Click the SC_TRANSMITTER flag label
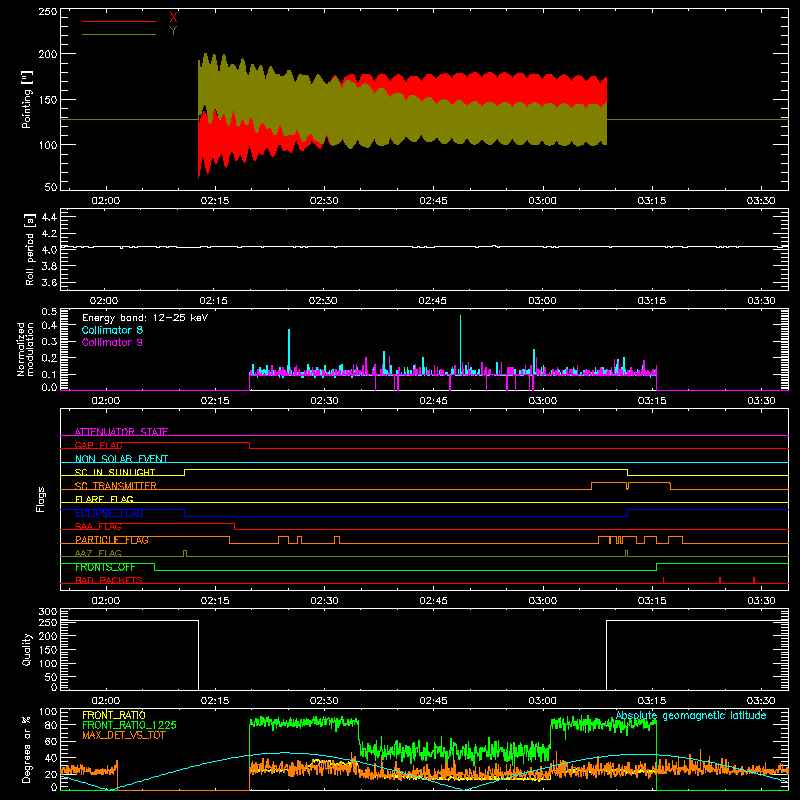Viewport: 800px width, 800px height. (x=116, y=486)
